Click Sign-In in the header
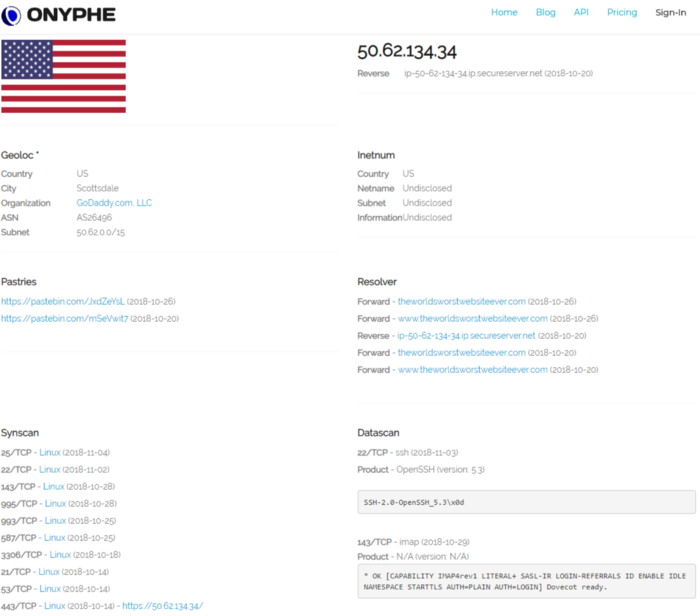Screen dimensions: 700x616 tap(671, 12)
